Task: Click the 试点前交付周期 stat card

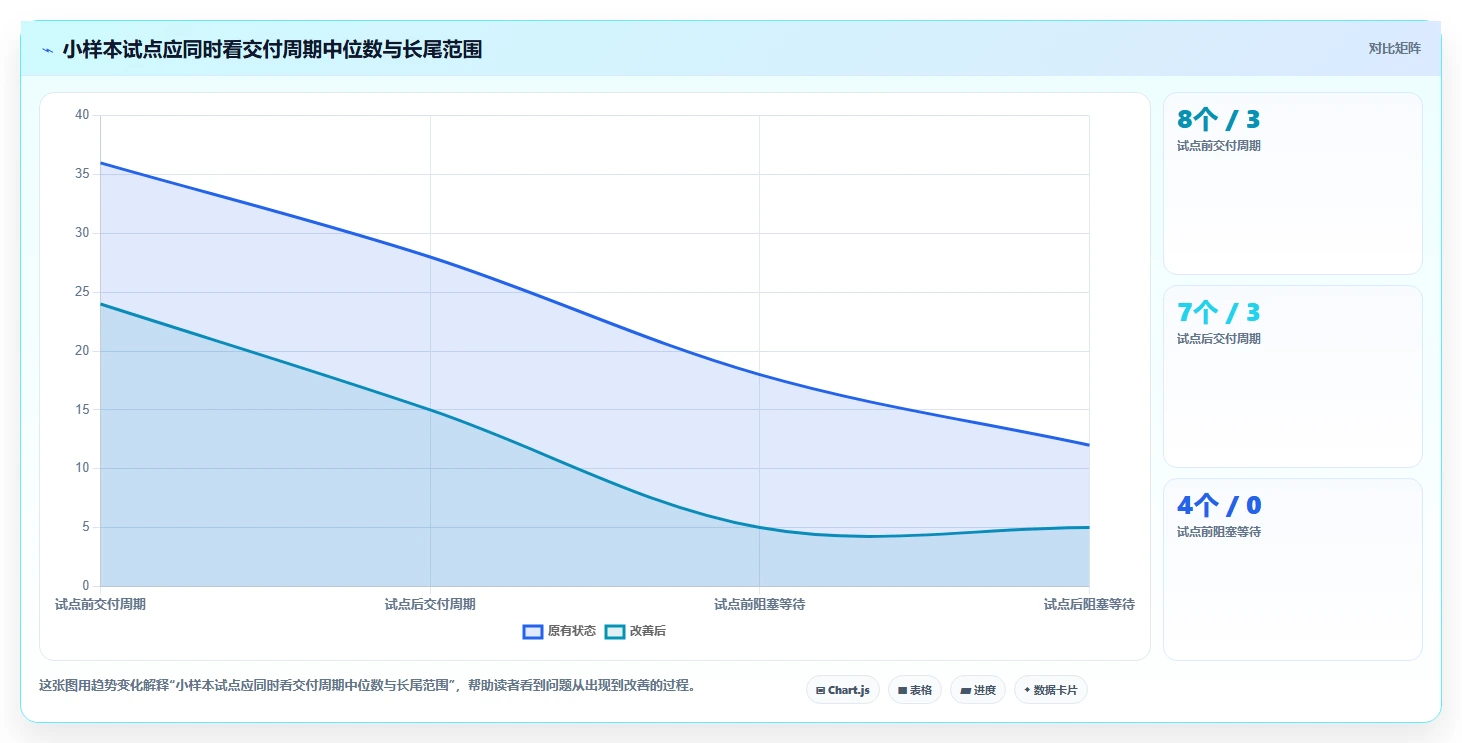Action: (x=1292, y=183)
